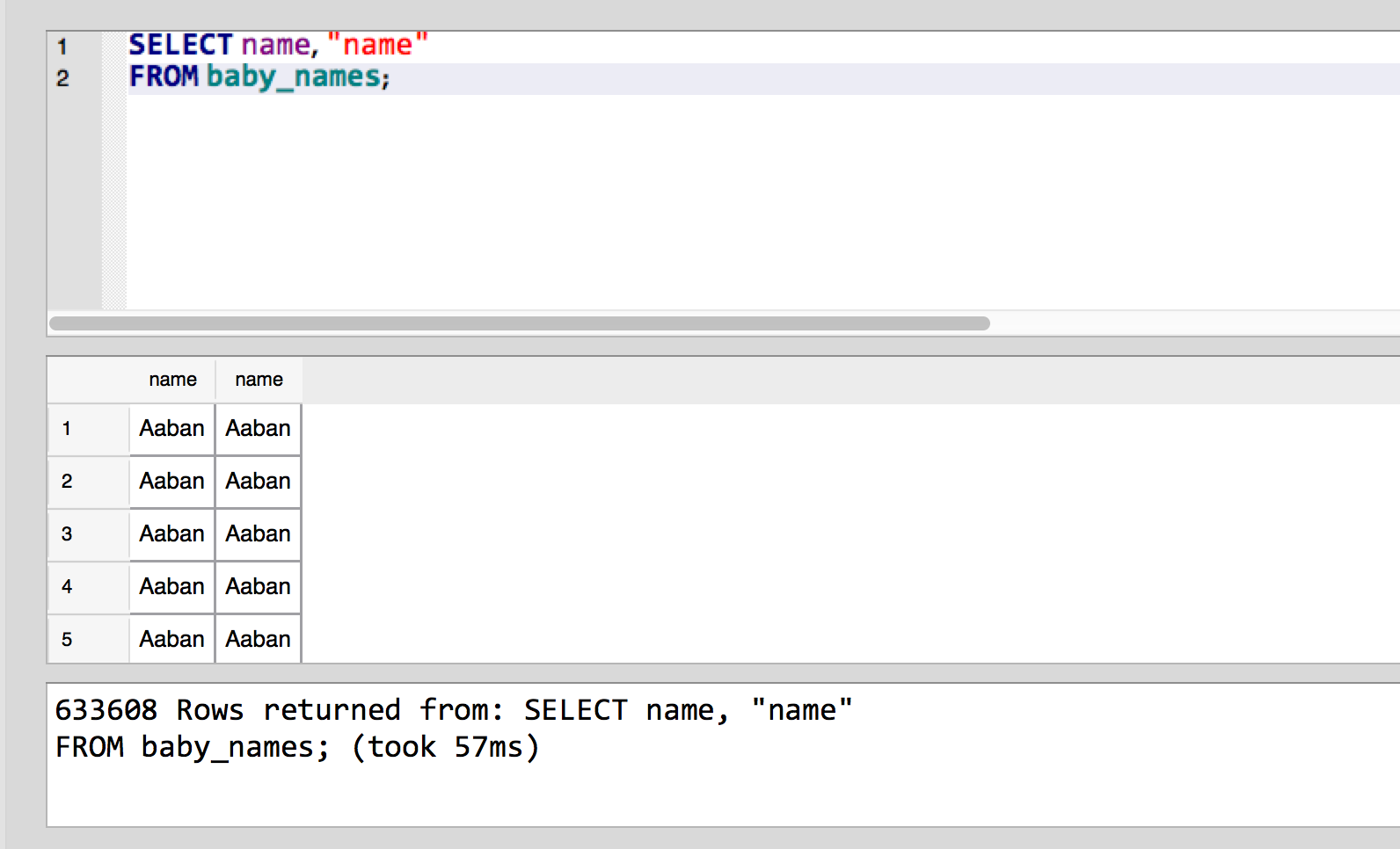Viewport: 1400px width, 849px height.
Task: Select line number 1 in the editor gutter
Action: (x=62, y=47)
